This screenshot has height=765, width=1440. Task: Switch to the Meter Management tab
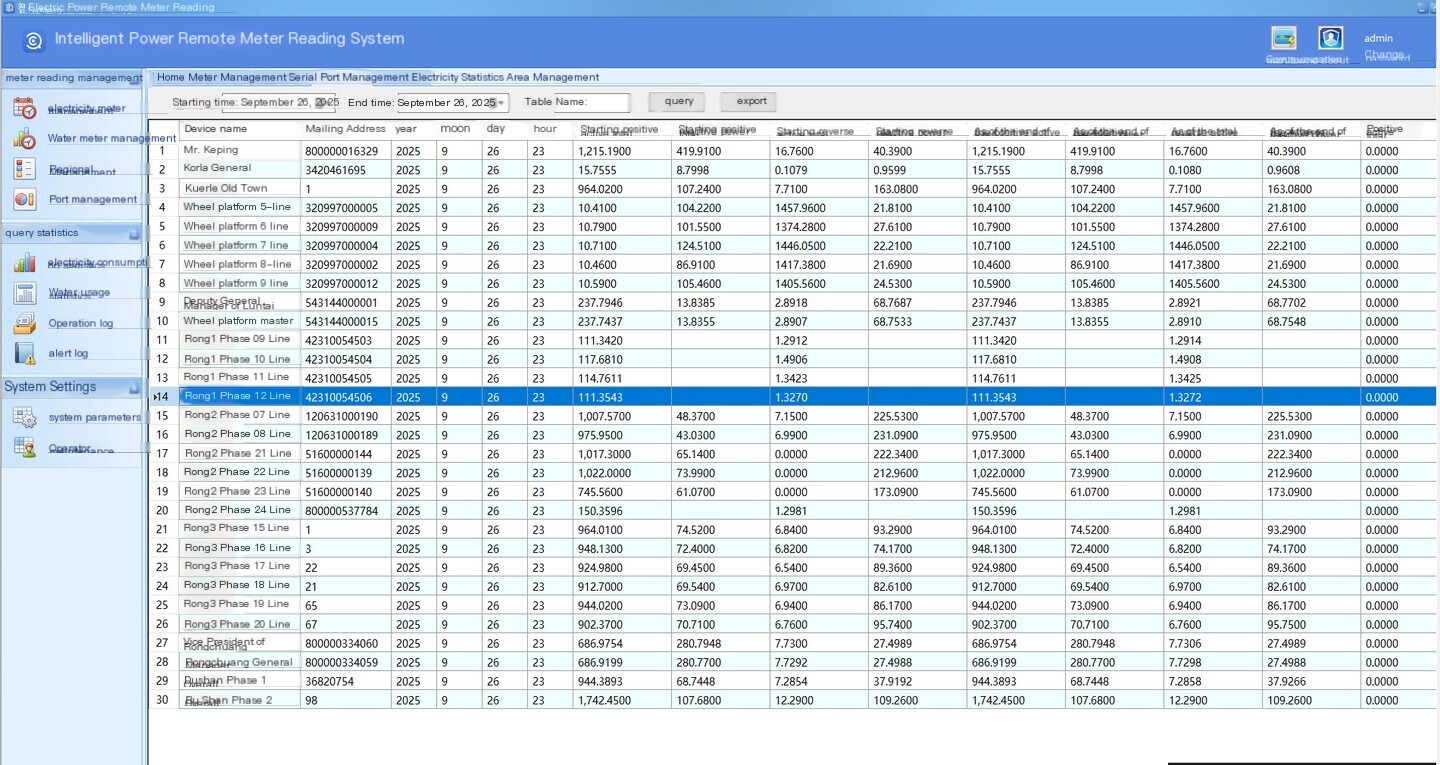(237, 77)
